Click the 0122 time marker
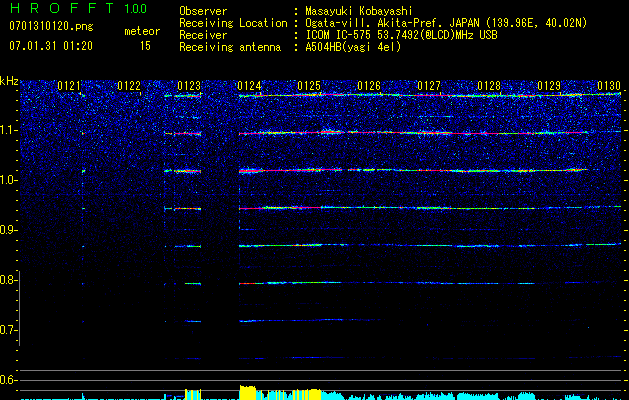This screenshot has width=629, height=400. pyautogui.click(x=129, y=86)
